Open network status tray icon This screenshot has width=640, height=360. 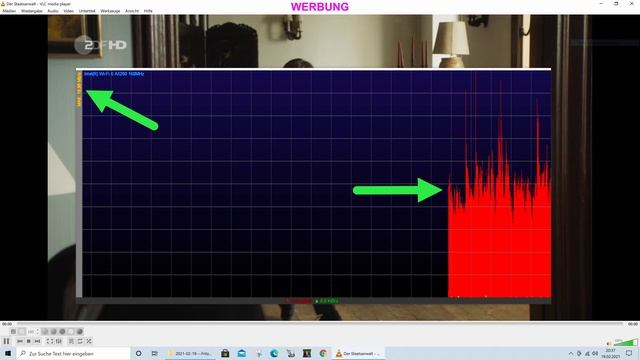pos(587,353)
